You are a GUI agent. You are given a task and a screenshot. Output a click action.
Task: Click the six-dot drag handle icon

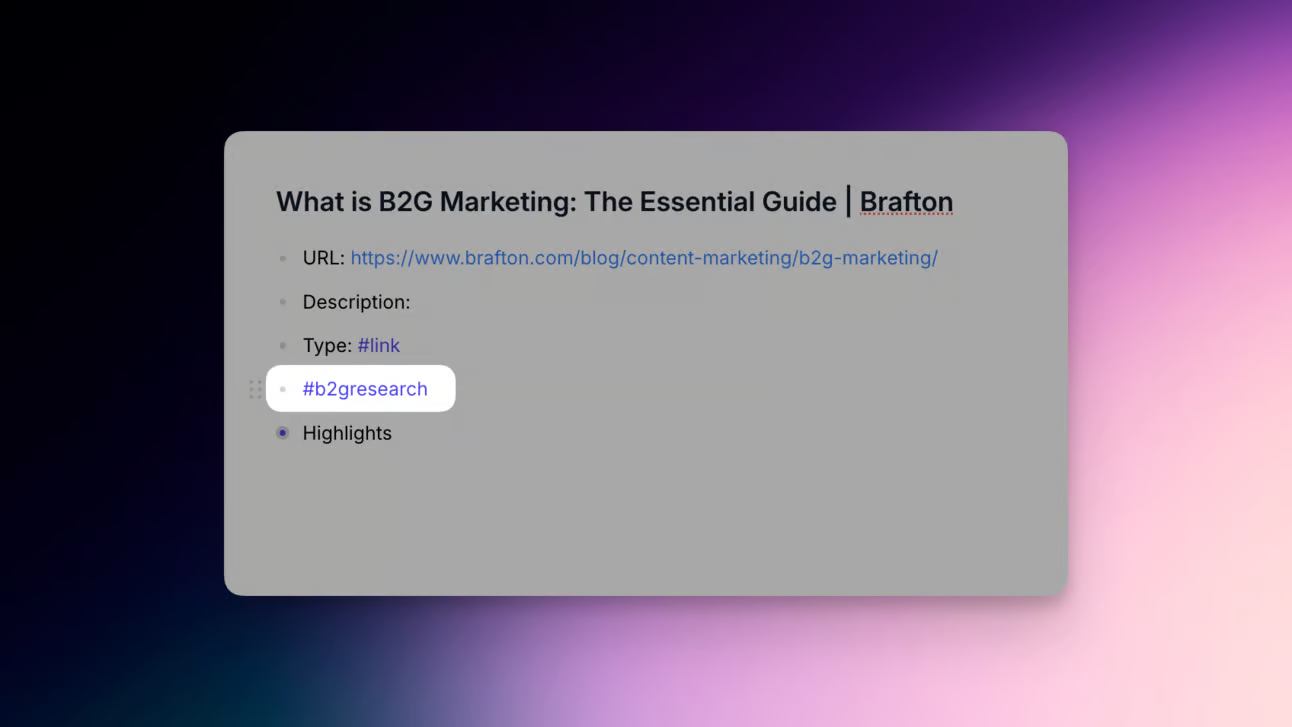(256, 389)
